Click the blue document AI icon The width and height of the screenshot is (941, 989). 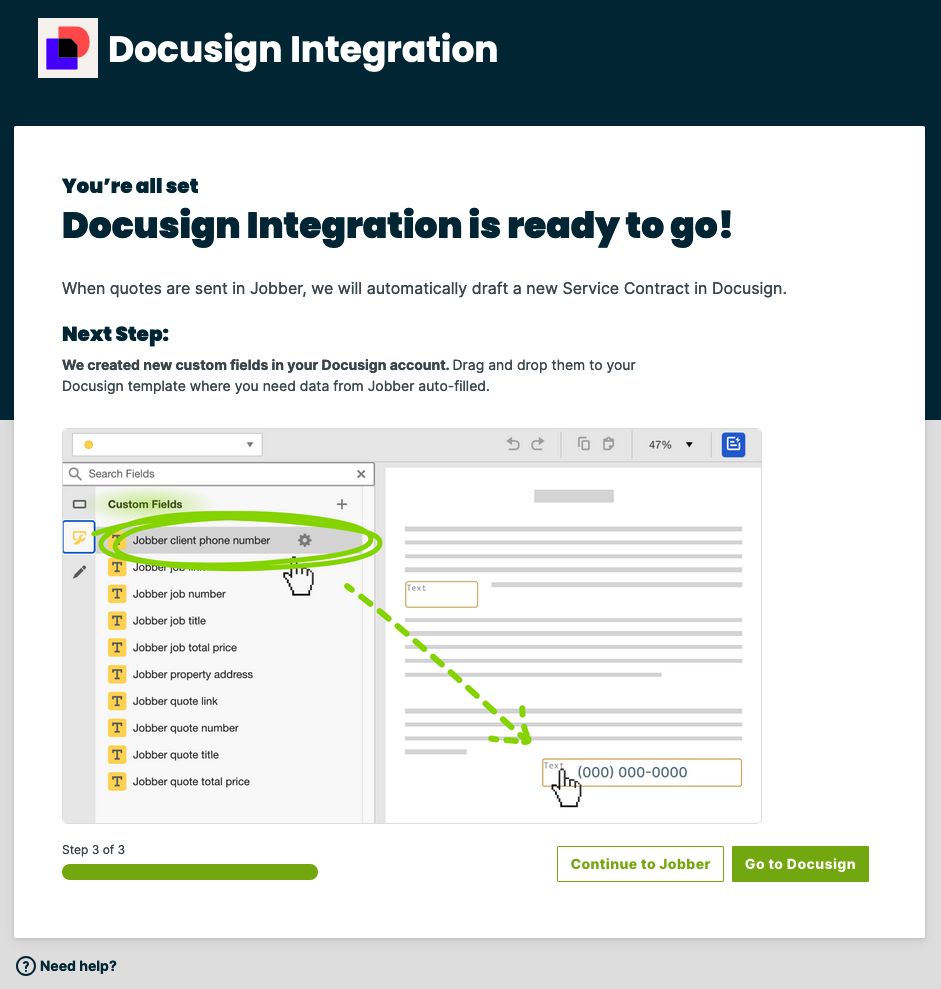(733, 444)
